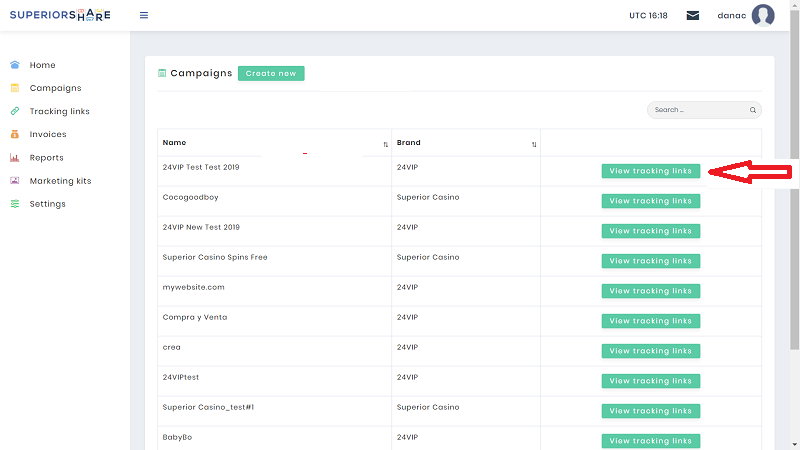The image size is (800, 450).
Task: Click campaign name Cocogoodboy
Action: (x=190, y=197)
